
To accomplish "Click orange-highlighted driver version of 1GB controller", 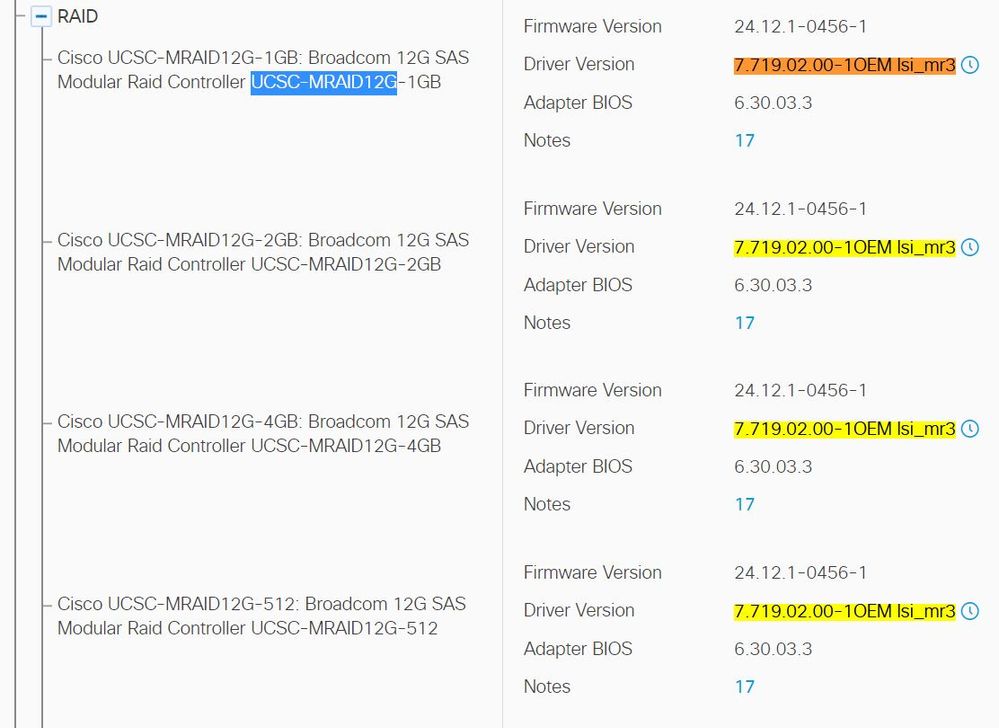I will 845,65.
